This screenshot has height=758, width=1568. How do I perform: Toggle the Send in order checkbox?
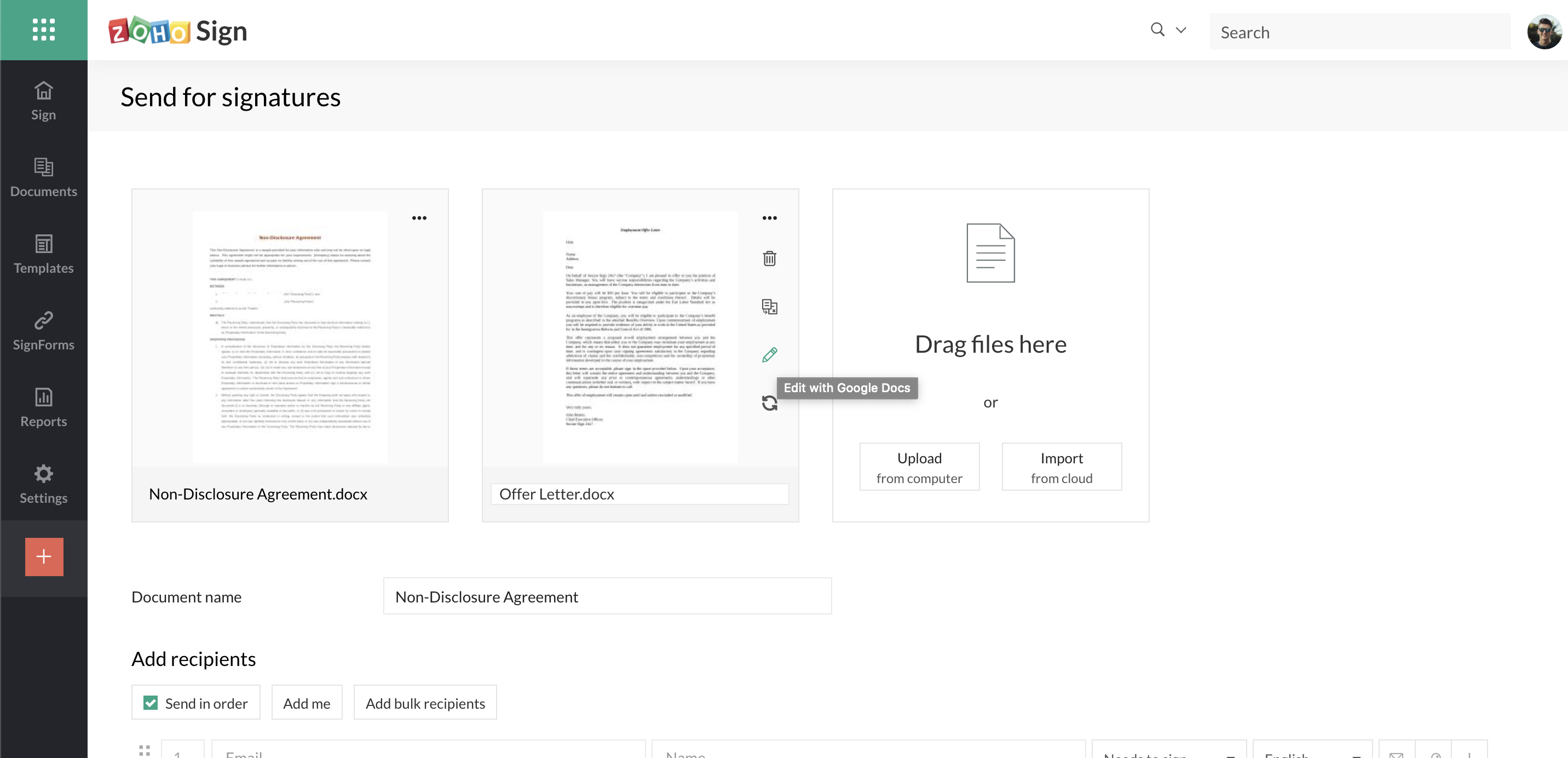click(x=151, y=703)
